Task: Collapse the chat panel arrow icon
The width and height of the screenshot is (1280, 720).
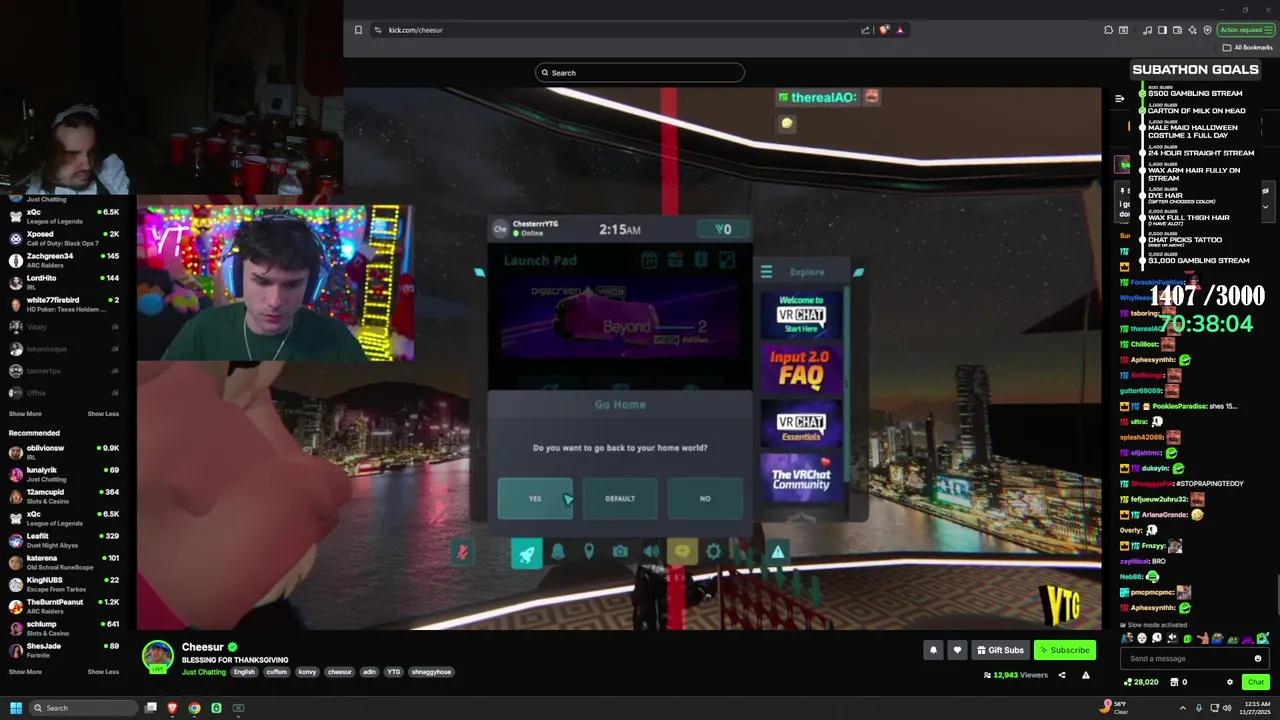Action: pos(1119,98)
